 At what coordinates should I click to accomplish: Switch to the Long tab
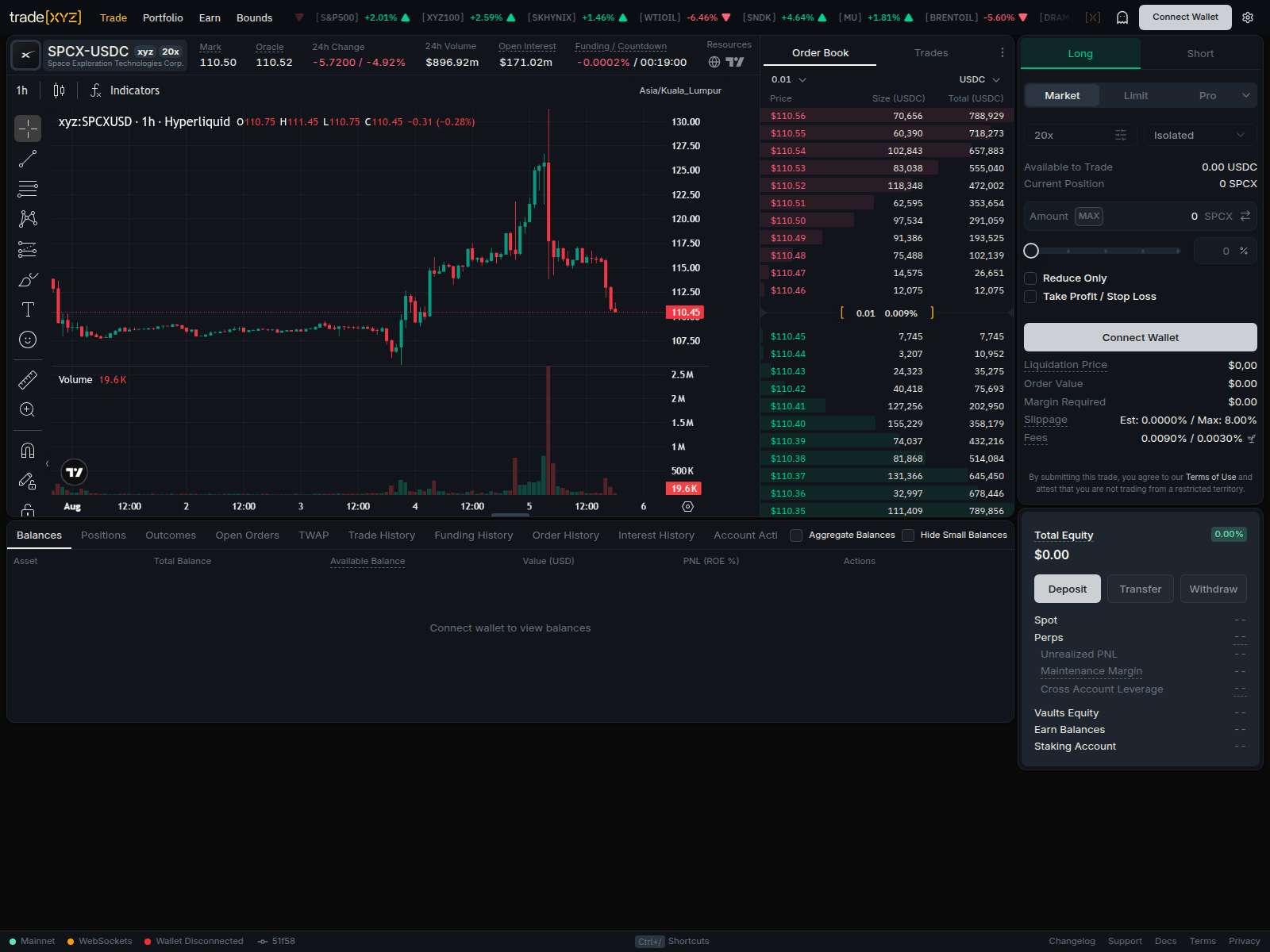click(1080, 53)
